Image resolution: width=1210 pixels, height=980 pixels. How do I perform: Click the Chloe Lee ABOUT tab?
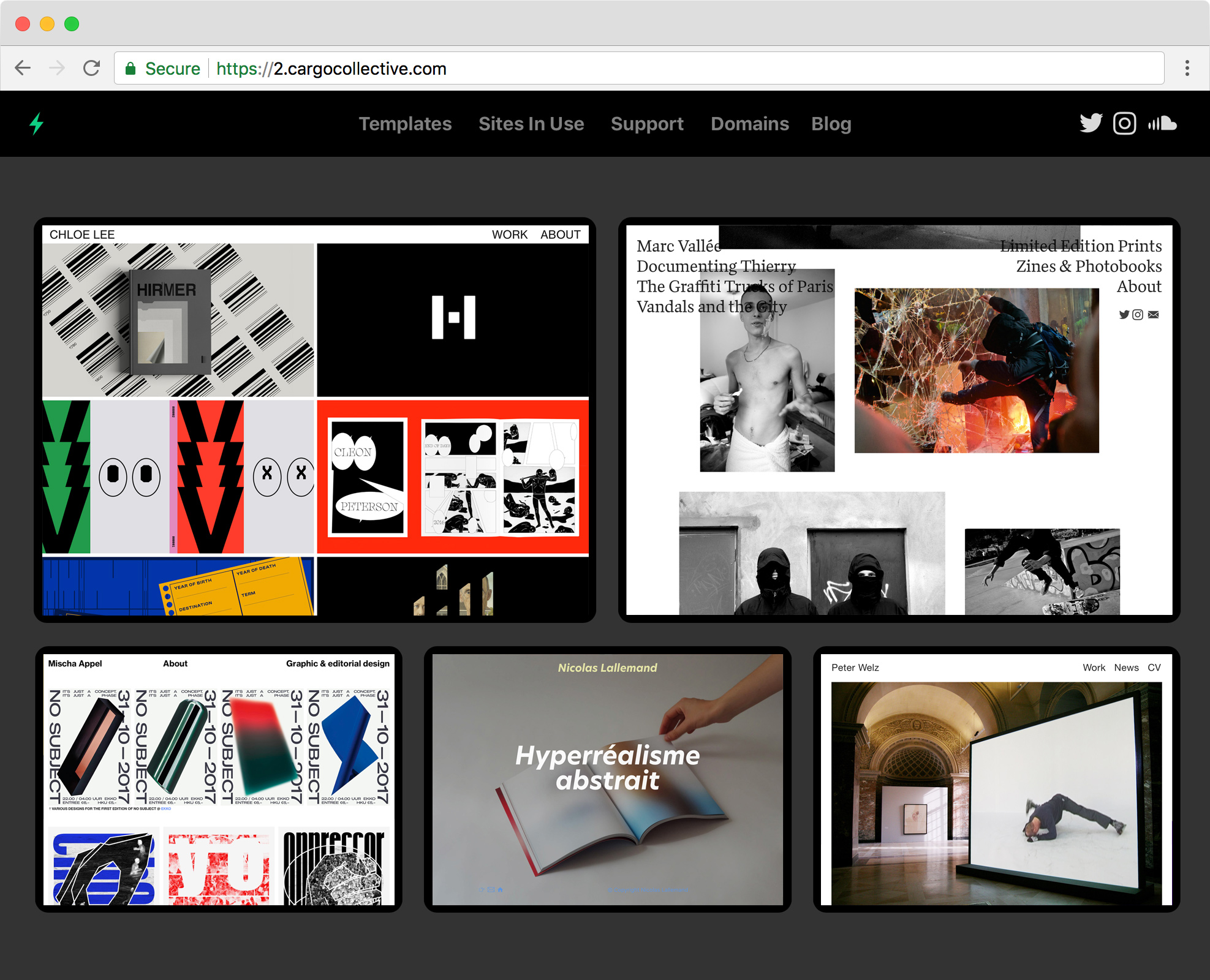[x=562, y=233]
